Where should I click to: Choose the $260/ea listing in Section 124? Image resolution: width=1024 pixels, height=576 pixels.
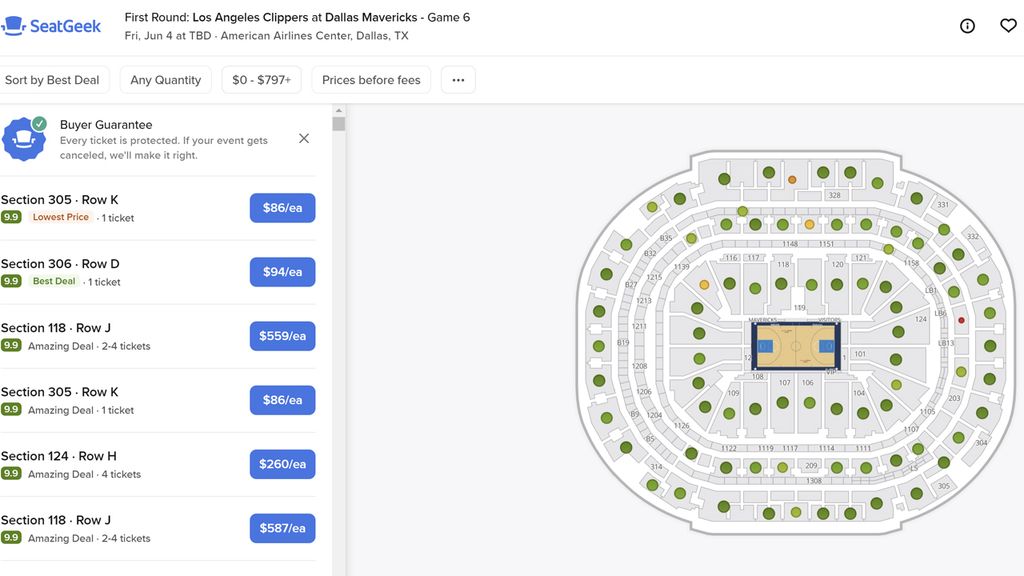(x=282, y=463)
